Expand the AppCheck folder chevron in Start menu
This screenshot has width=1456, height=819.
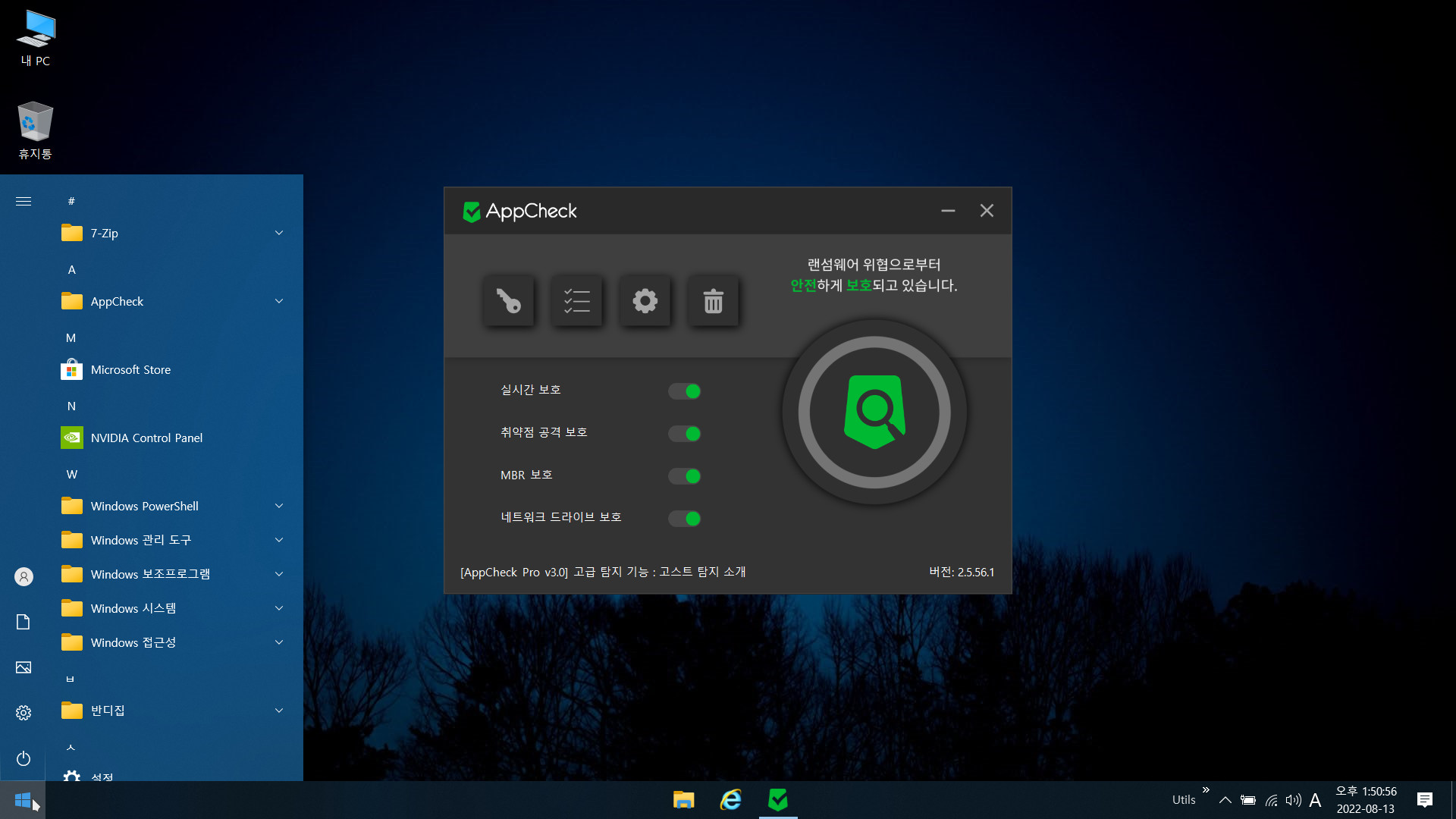279,301
